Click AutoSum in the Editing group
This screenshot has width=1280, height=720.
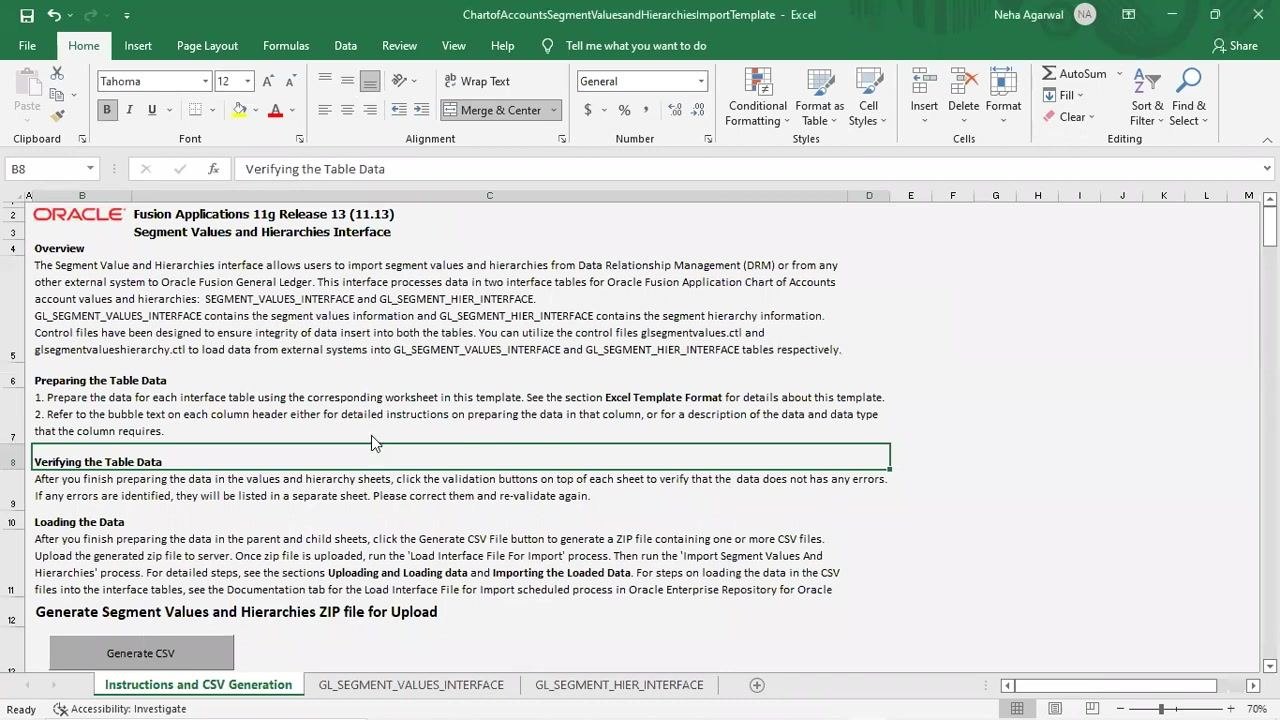(1075, 74)
